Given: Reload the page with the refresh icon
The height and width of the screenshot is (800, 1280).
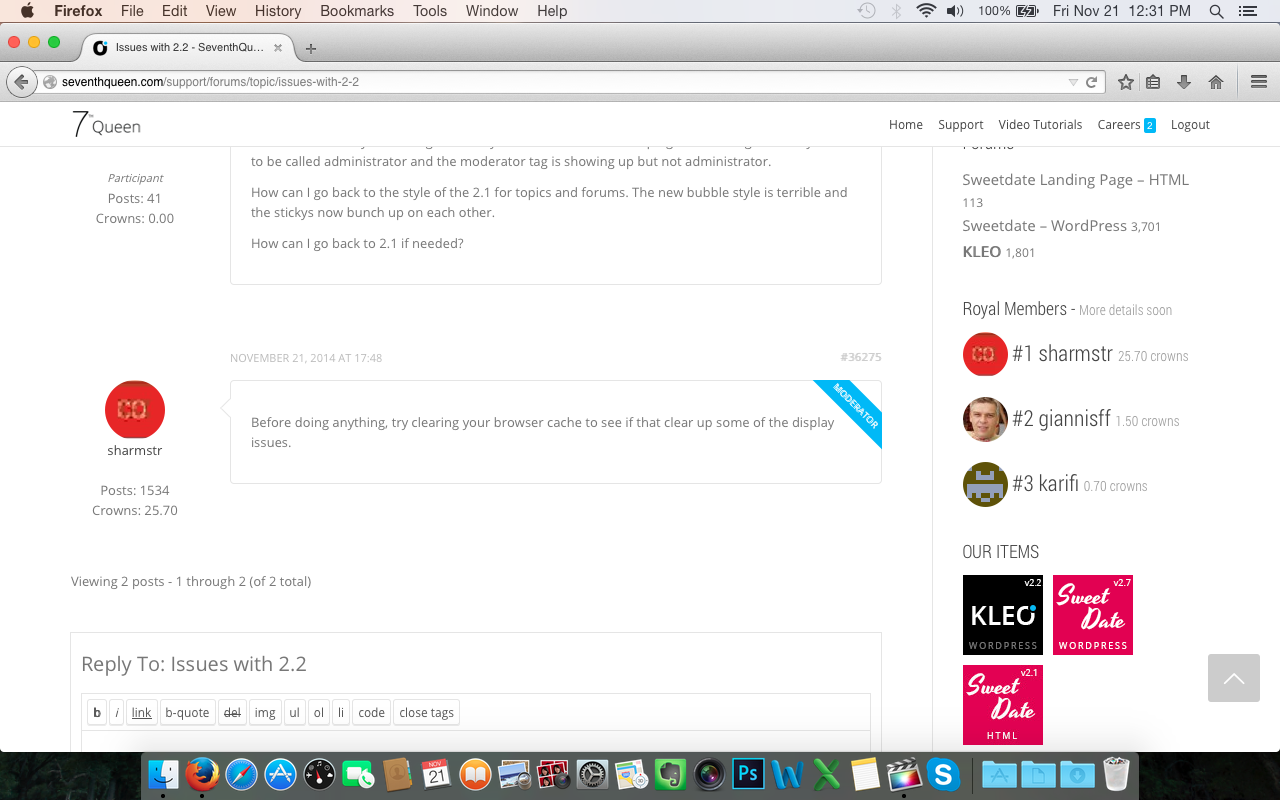Looking at the screenshot, I should (x=1091, y=82).
